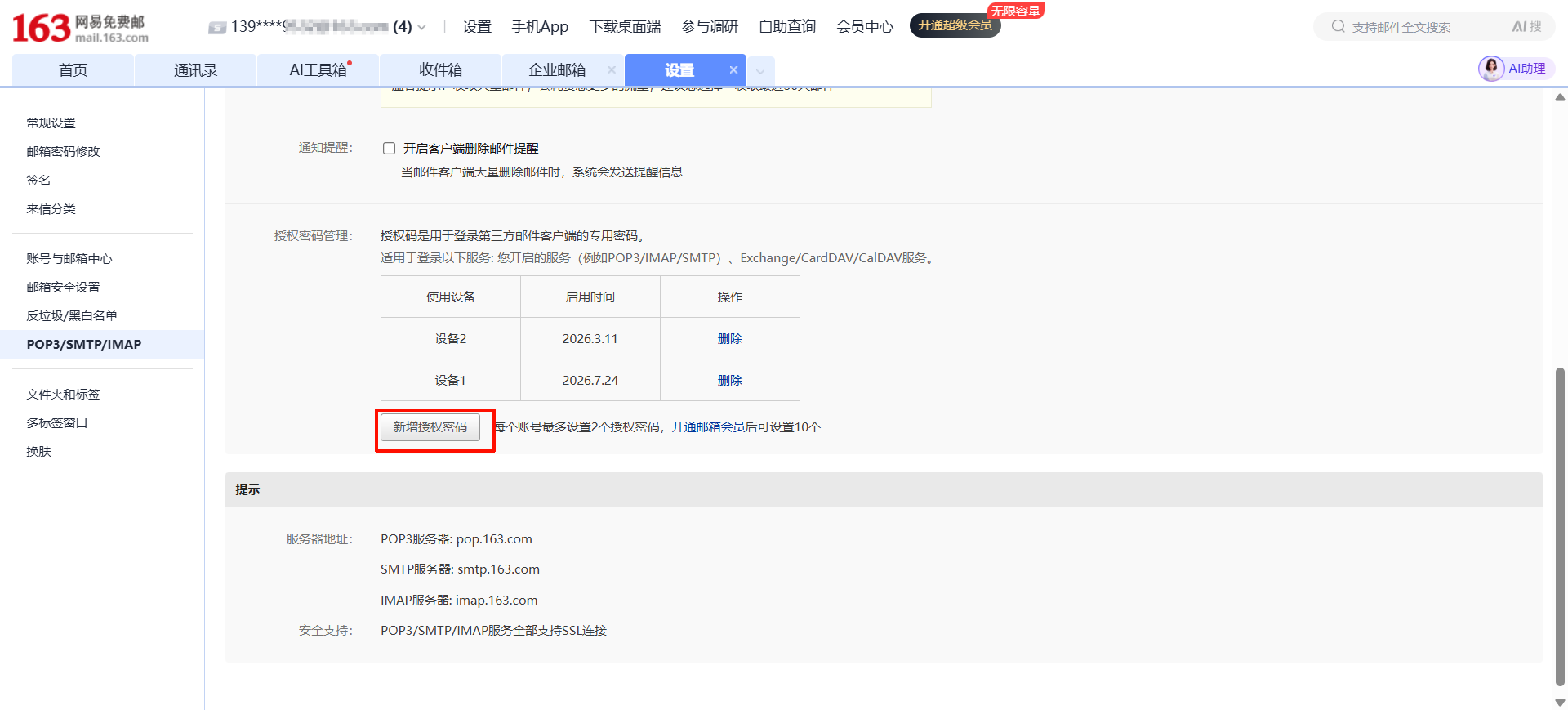Close the 设置 tab
Image resolution: width=1568 pixels, height=710 pixels.
733,70
